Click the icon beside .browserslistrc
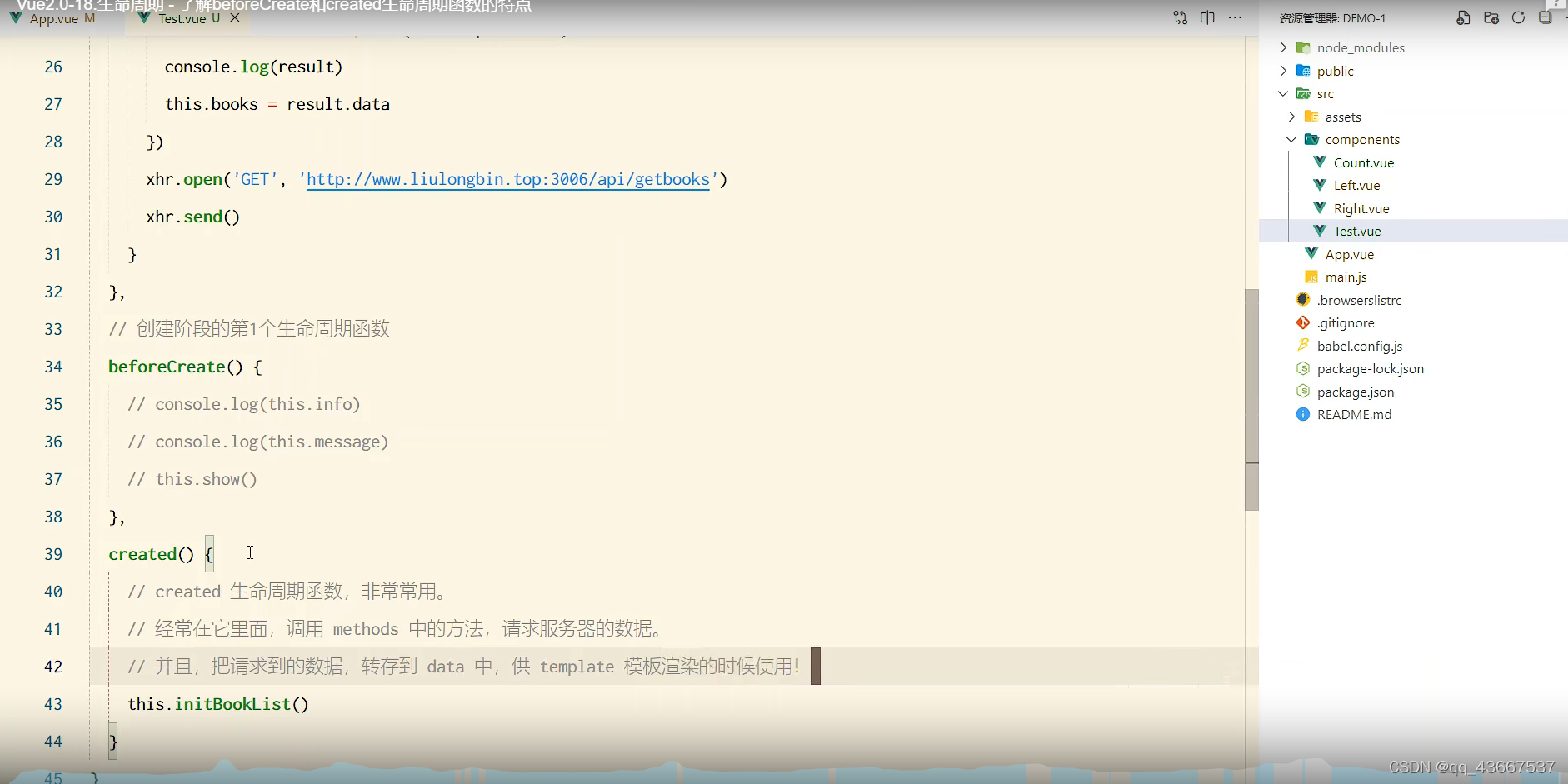The width and height of the screenshot is (1568, 784). pos(1303,299)
